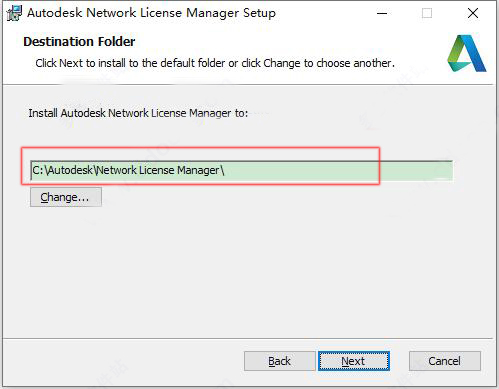Viewport: 499px width, 389px height.
Task: Click the Autodesk logo in the header banner
Action: [x=467, y=53]
